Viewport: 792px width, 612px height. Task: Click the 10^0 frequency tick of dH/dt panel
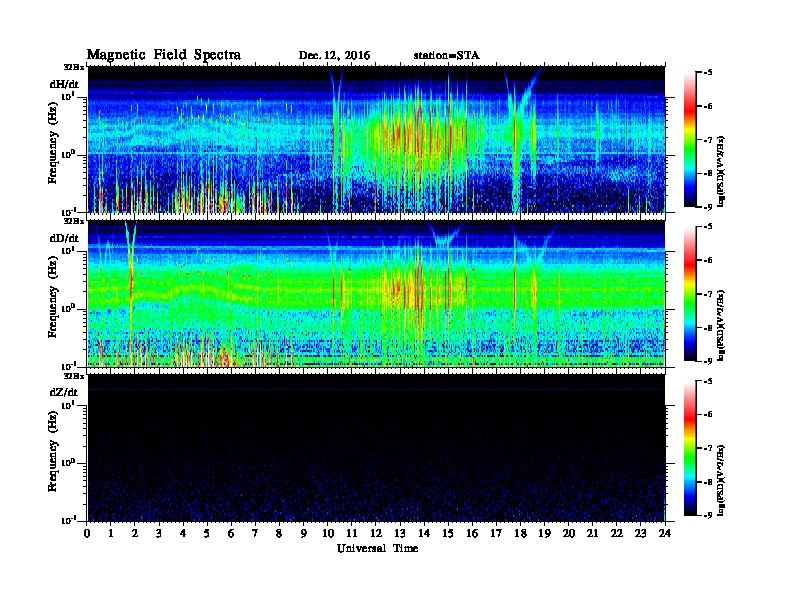coord(69,154)
